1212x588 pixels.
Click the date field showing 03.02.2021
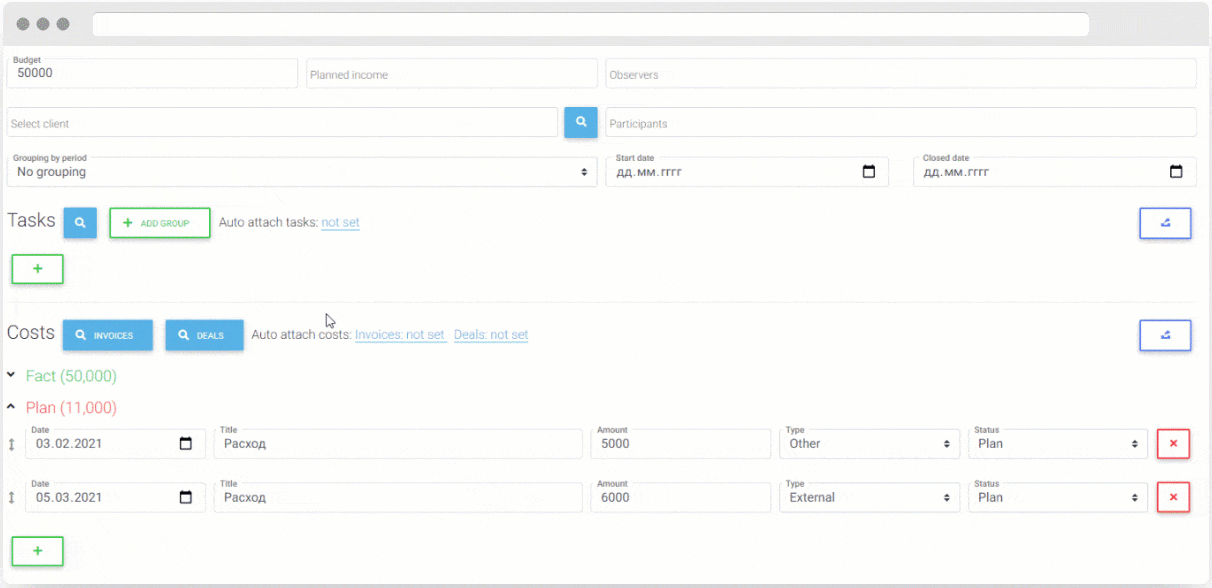click(115, 444)
